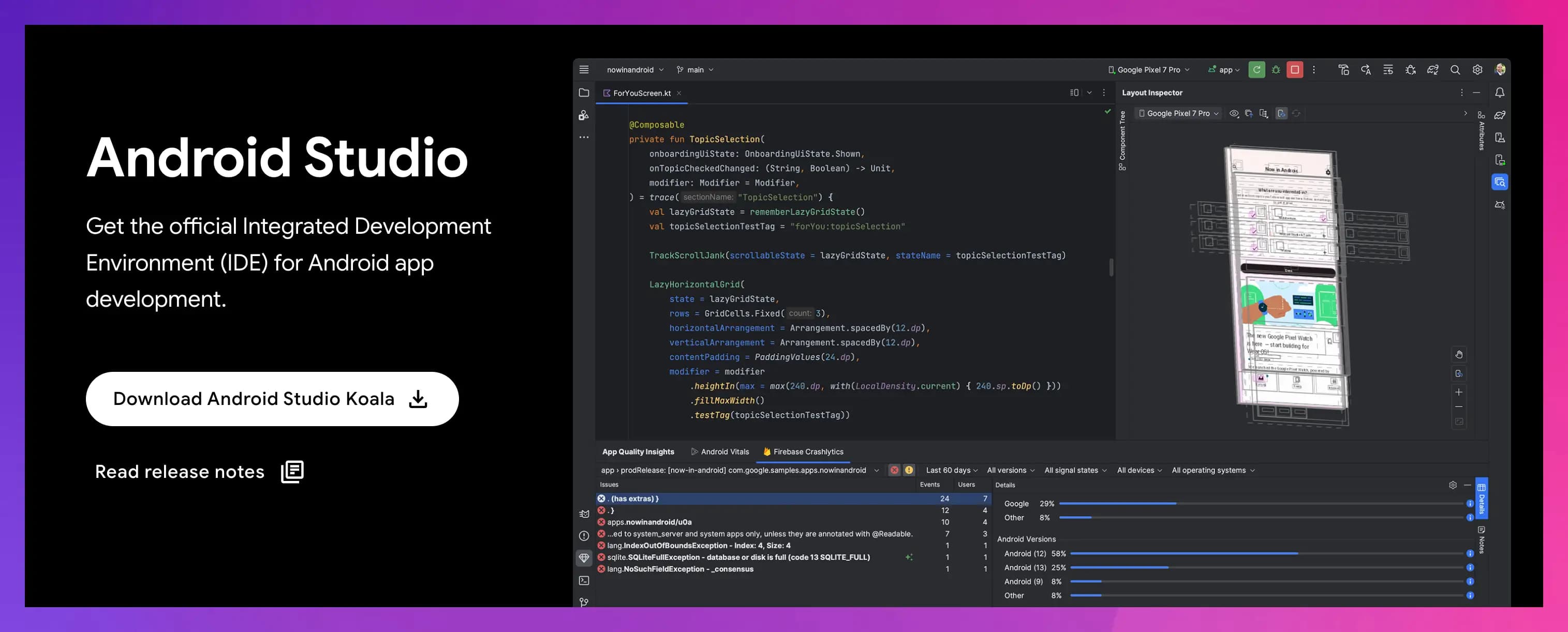This screenshot has width=1568, height=632.
Task: Expand the main branch dropdown
Action: coord(694,69)
